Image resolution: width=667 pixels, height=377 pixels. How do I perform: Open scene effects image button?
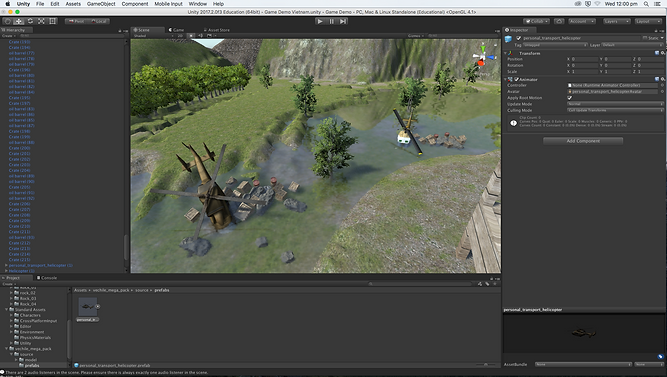tap(209, 36)
